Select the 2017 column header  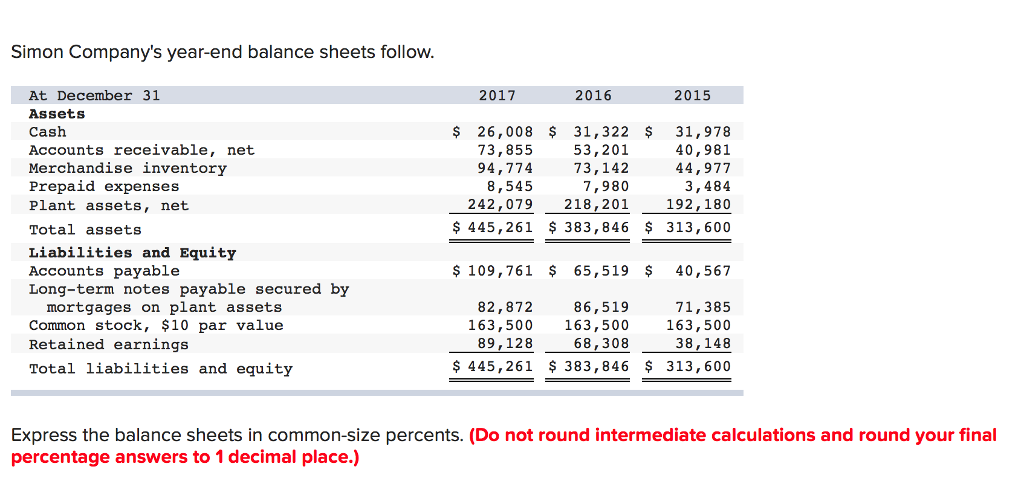[497, 96]
